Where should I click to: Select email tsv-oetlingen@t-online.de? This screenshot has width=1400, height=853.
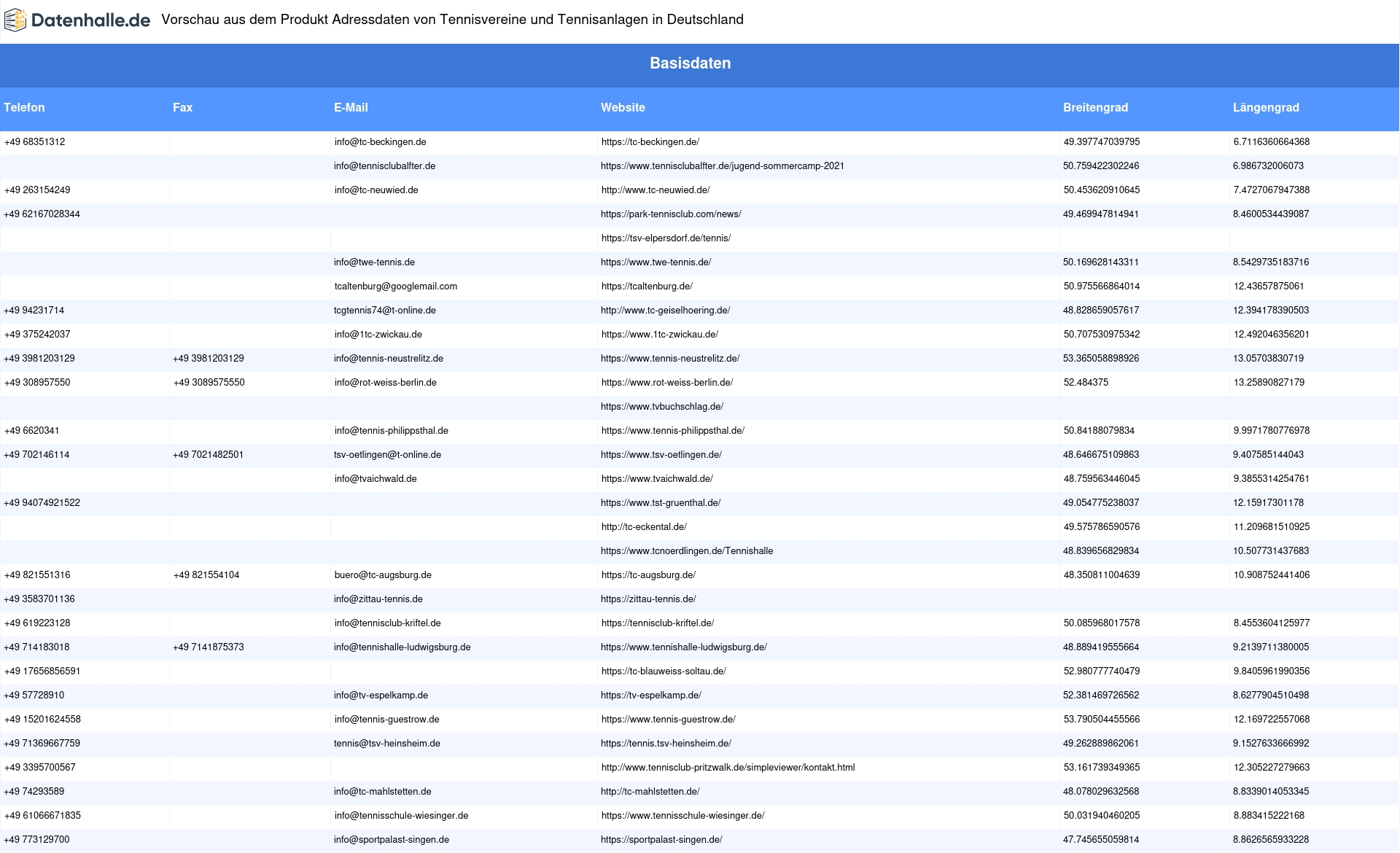pyautogui.click(x=388, y=455)
